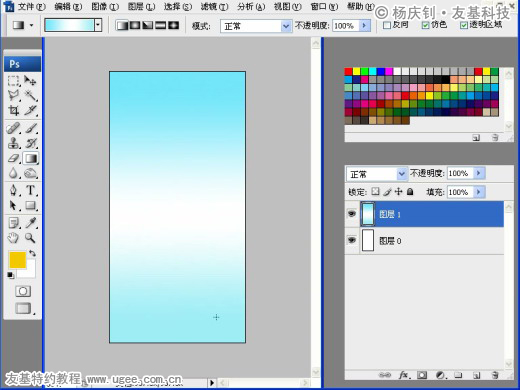Viewport: 520px width, 390px height.
Task: Click the gradient preview bar
Action: point(69,25)
